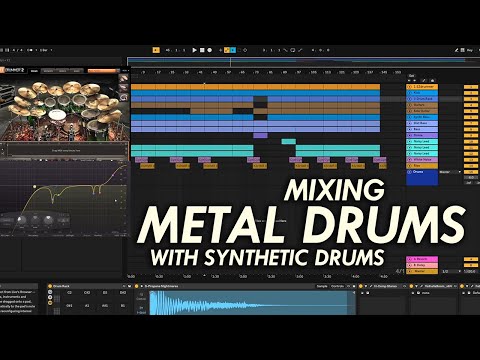Toggle the sampler device power button
Image resolution: width=480 pixels, height=360 pixels.
tap(136, 286)
